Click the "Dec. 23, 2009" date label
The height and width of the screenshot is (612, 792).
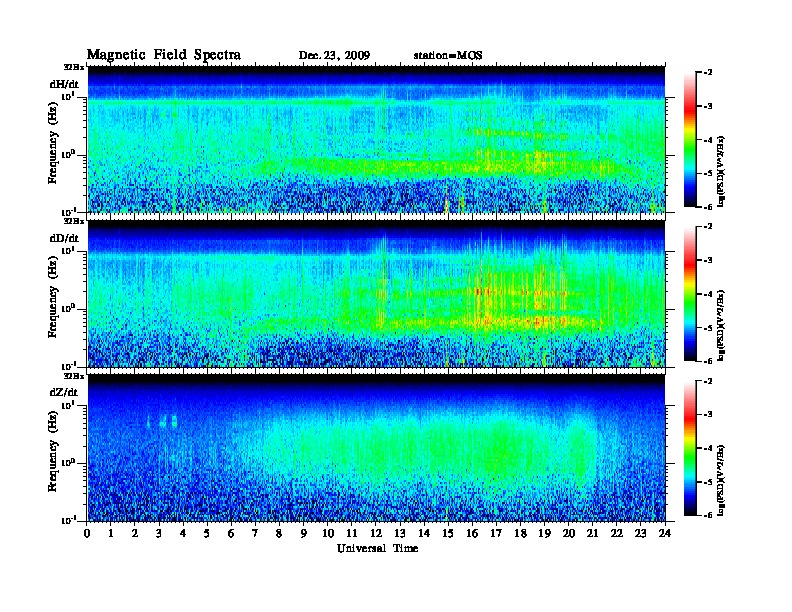click(x=334, y=56)
